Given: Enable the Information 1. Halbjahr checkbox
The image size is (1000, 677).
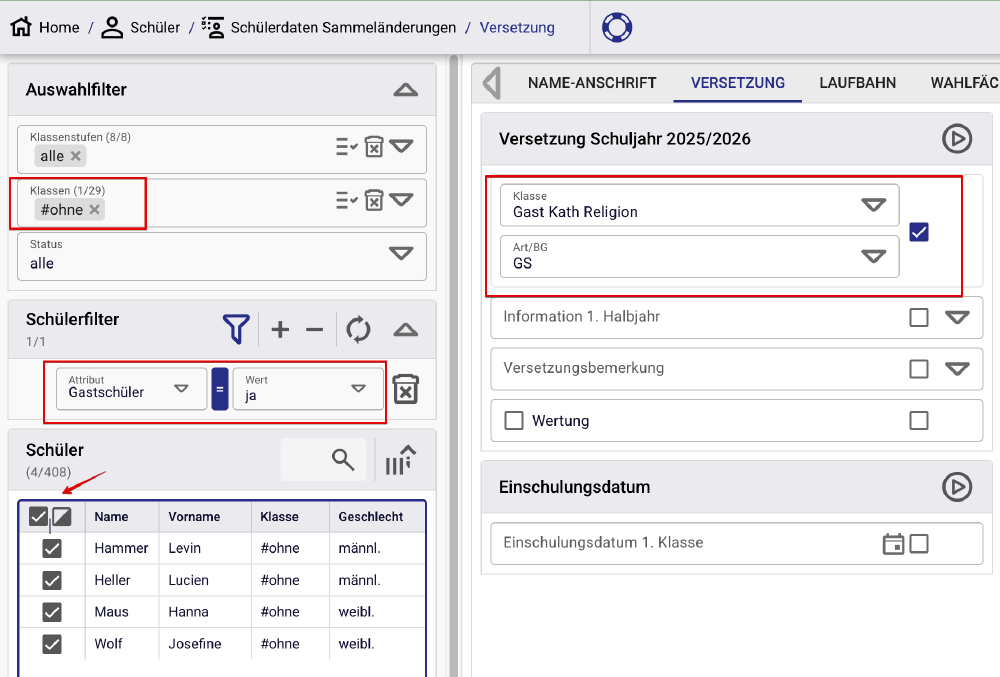Looking at the screenshot, I should [x=919, y=317].
